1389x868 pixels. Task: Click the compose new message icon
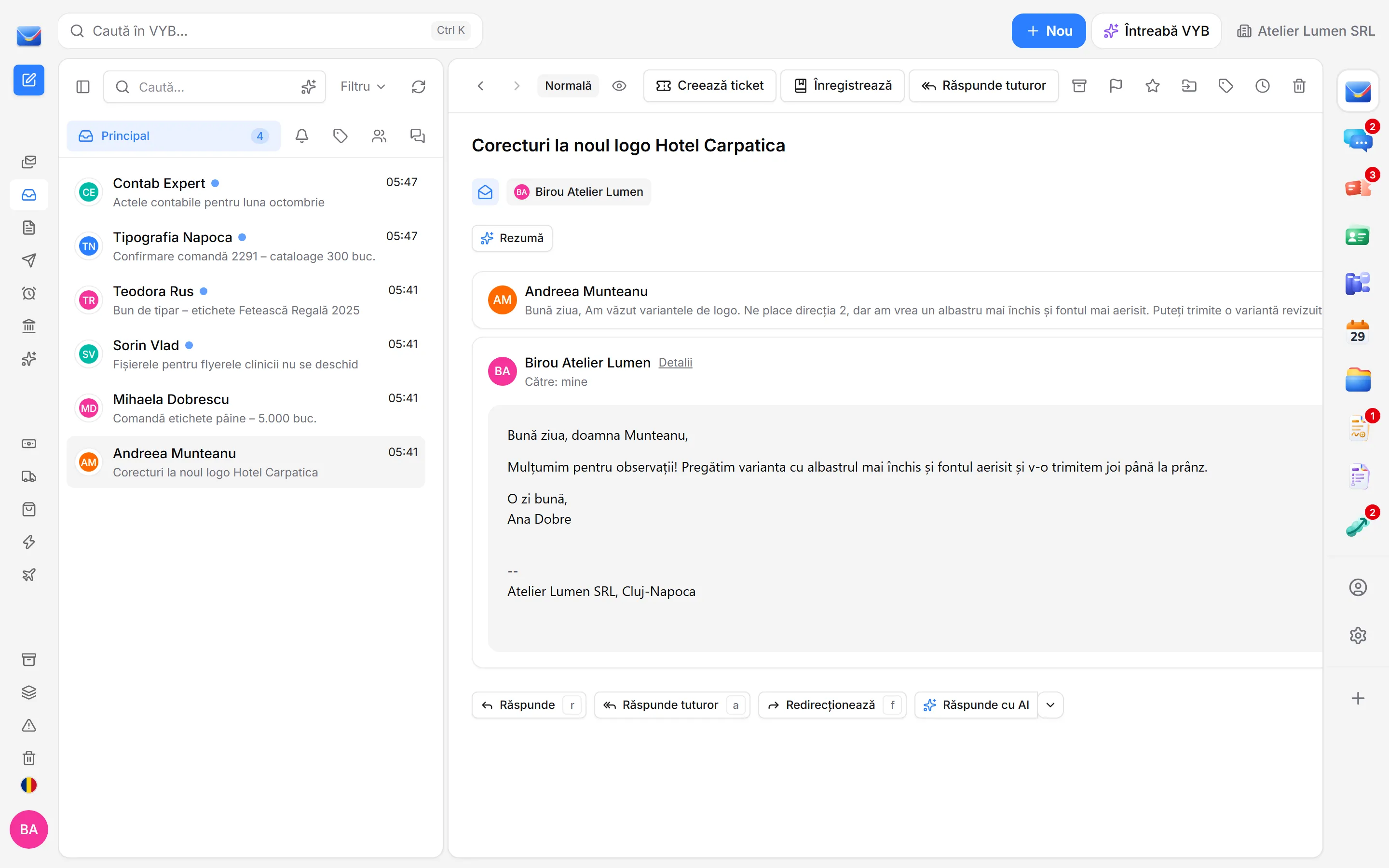click(x=29, y=80)
